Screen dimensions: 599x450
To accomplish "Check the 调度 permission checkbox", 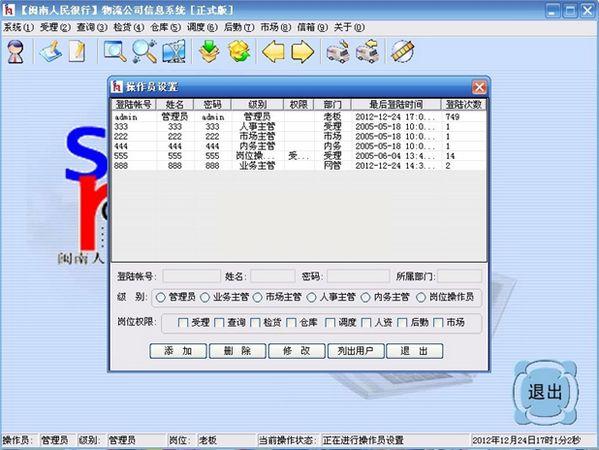I will 330,323.
